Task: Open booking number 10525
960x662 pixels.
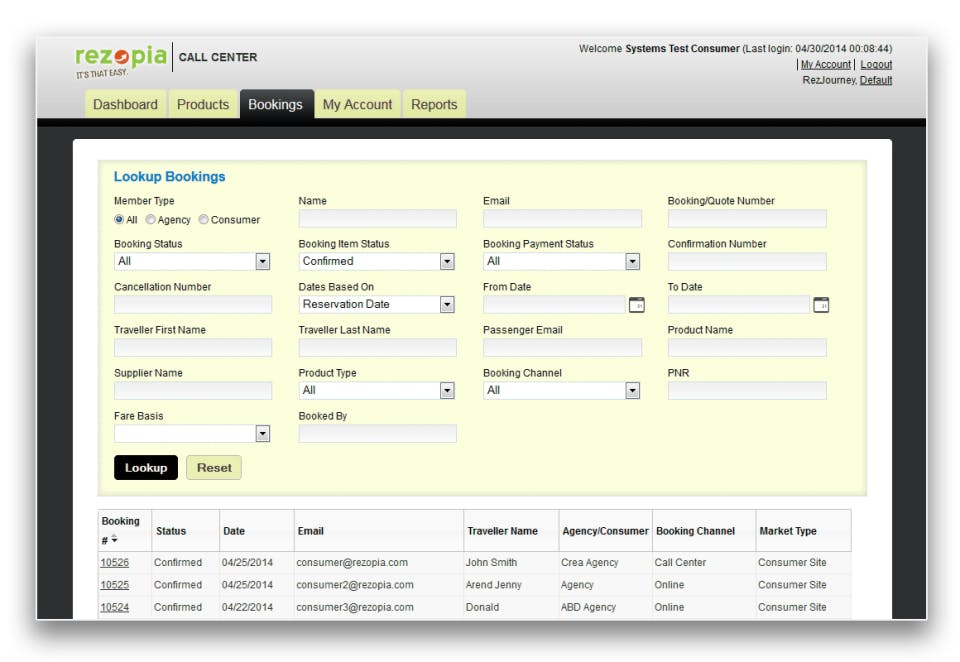Action: pos(114,585)
